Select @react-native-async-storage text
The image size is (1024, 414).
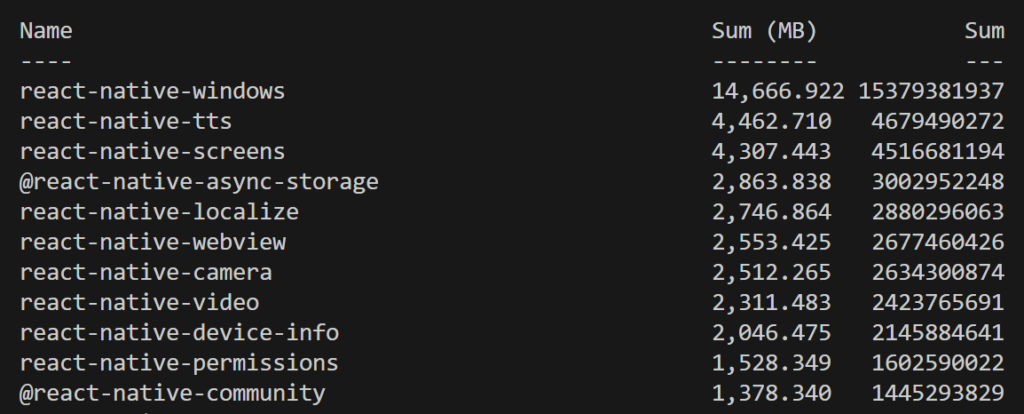pos(199,182)
